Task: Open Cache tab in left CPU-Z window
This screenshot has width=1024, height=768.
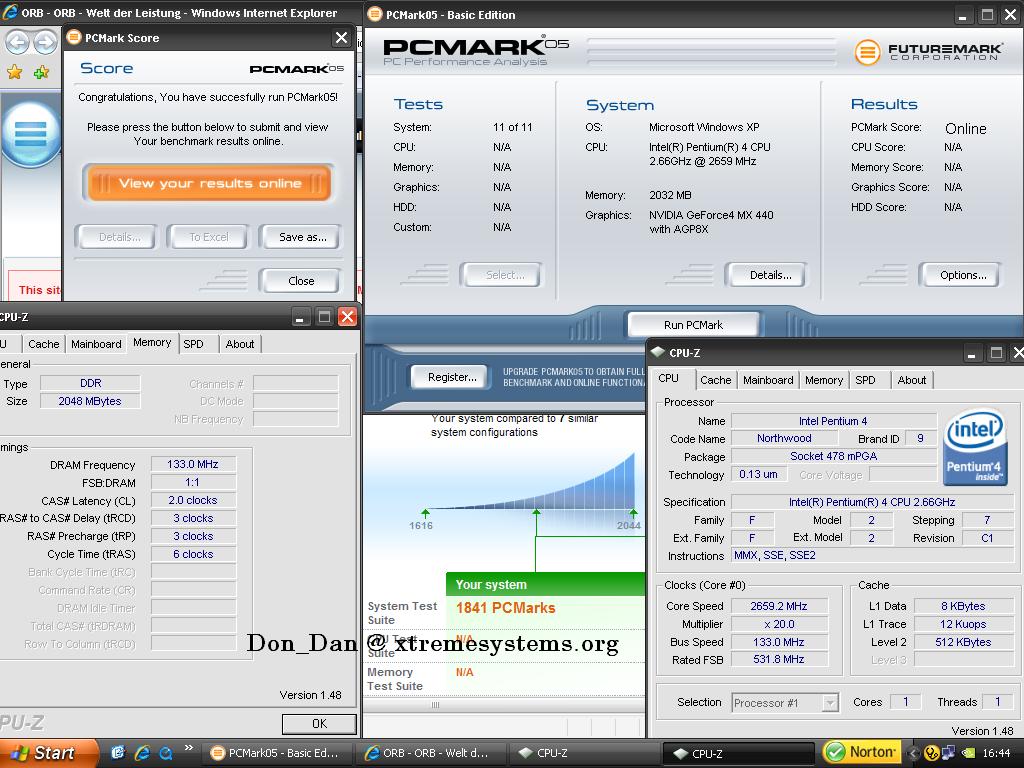Action: (44, 344)
